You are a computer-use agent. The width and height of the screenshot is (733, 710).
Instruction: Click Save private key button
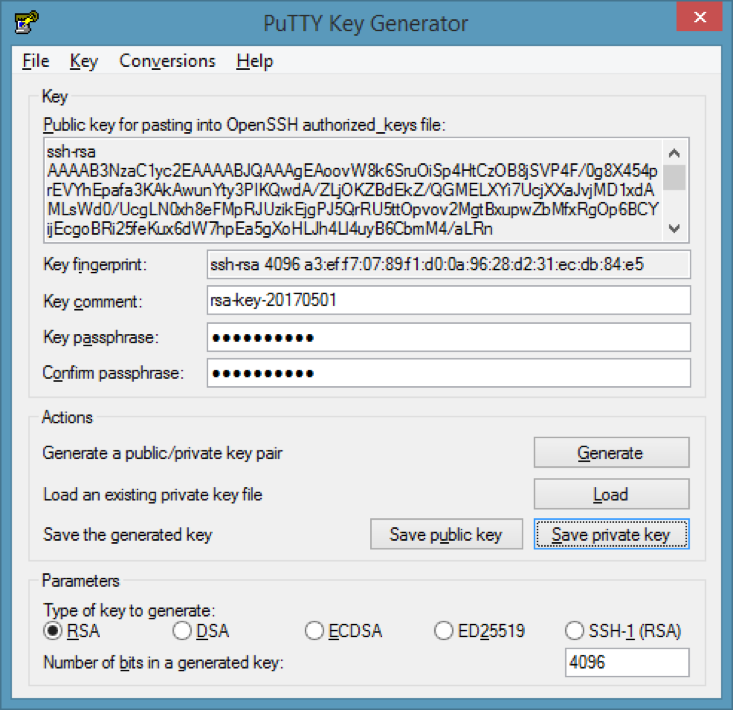(611, 534)
